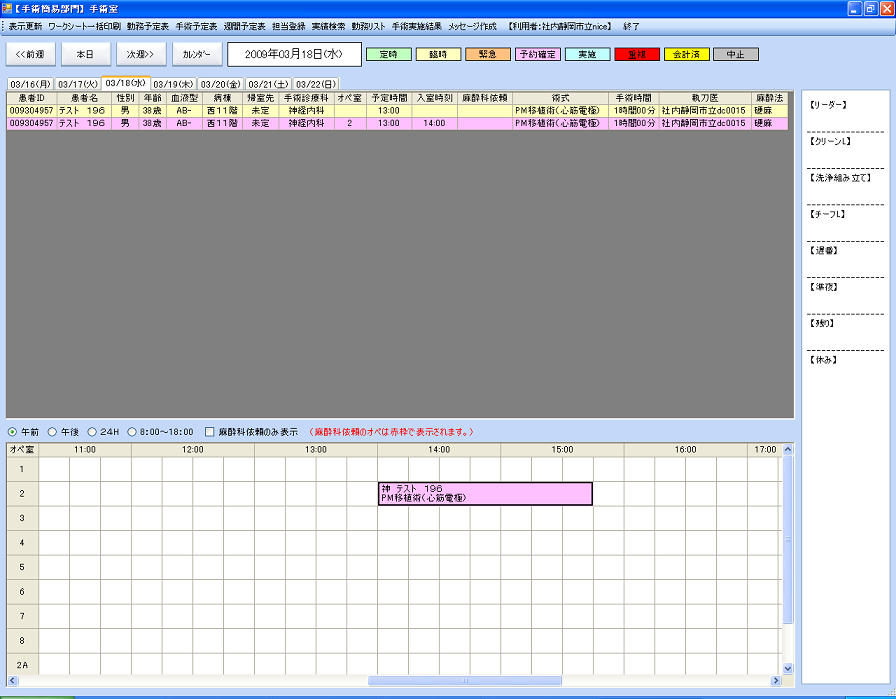Choose the 8:00~18:00 radio option

click(x=132, y=432)
